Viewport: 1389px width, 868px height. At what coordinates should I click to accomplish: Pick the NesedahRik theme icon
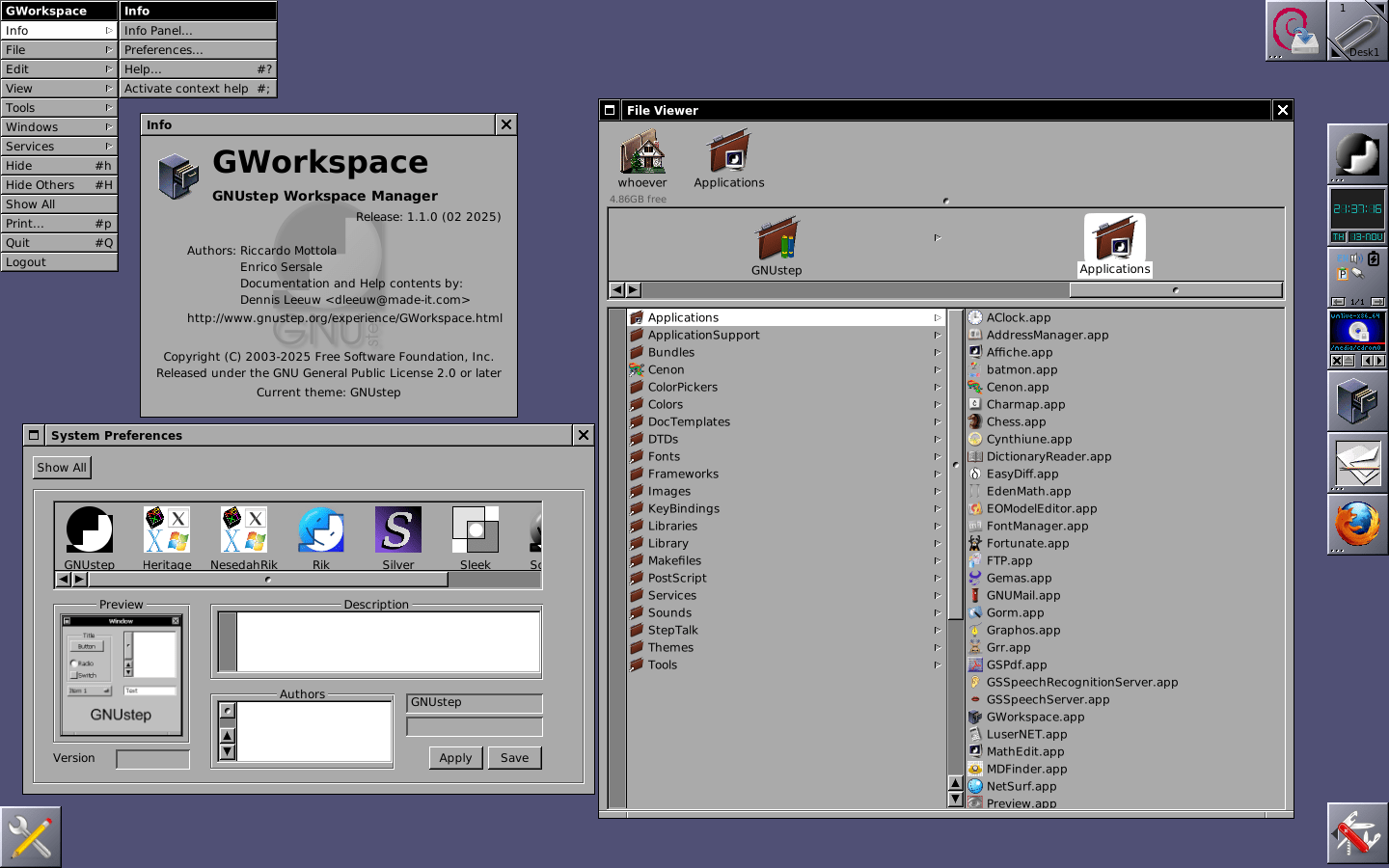(x=244, y=529)
